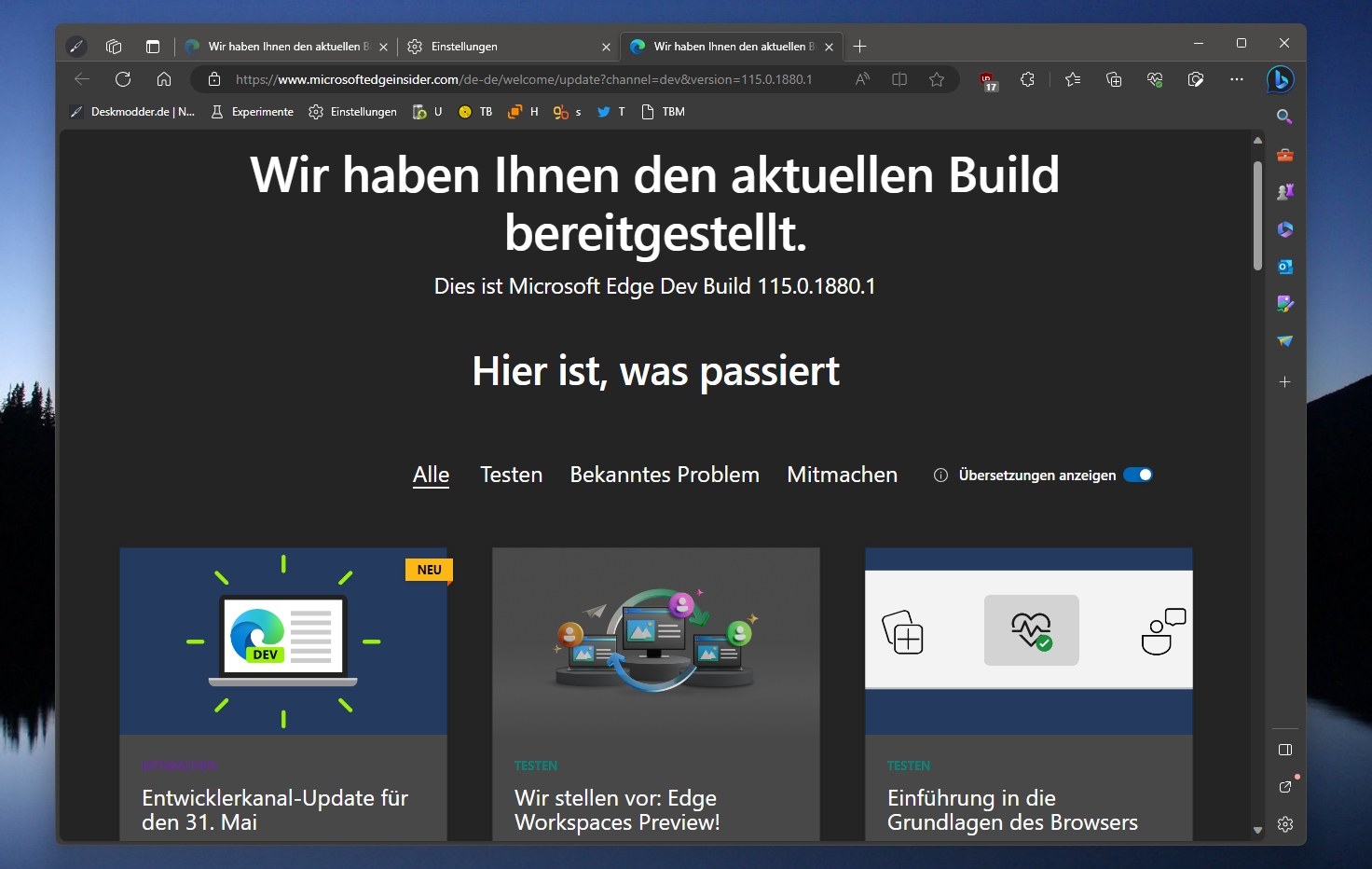Click the page scrollbar down arrow

tap(1257, 830)
